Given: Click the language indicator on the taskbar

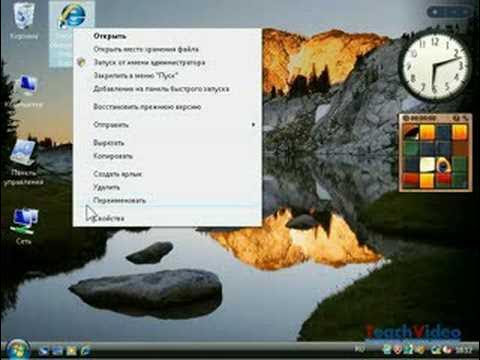Looking at the screenshot, I should click(359, 350).
